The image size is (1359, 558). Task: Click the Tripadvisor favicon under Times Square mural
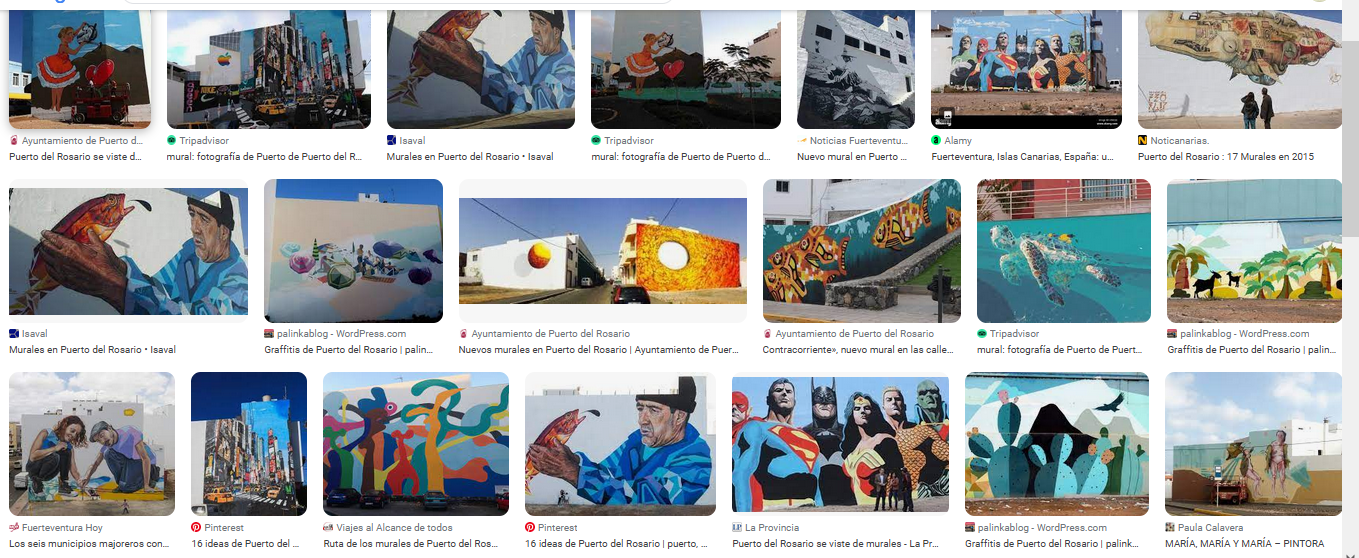pyautogui.click(x=172, y=141)
